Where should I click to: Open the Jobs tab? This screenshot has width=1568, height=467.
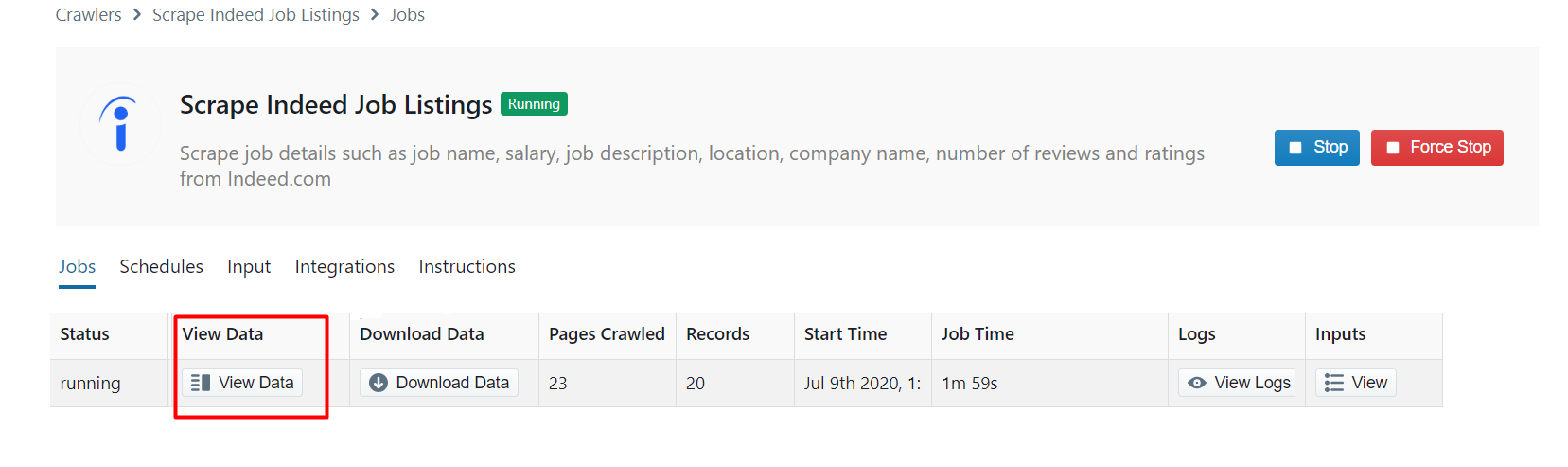click(x=78, y=266)
